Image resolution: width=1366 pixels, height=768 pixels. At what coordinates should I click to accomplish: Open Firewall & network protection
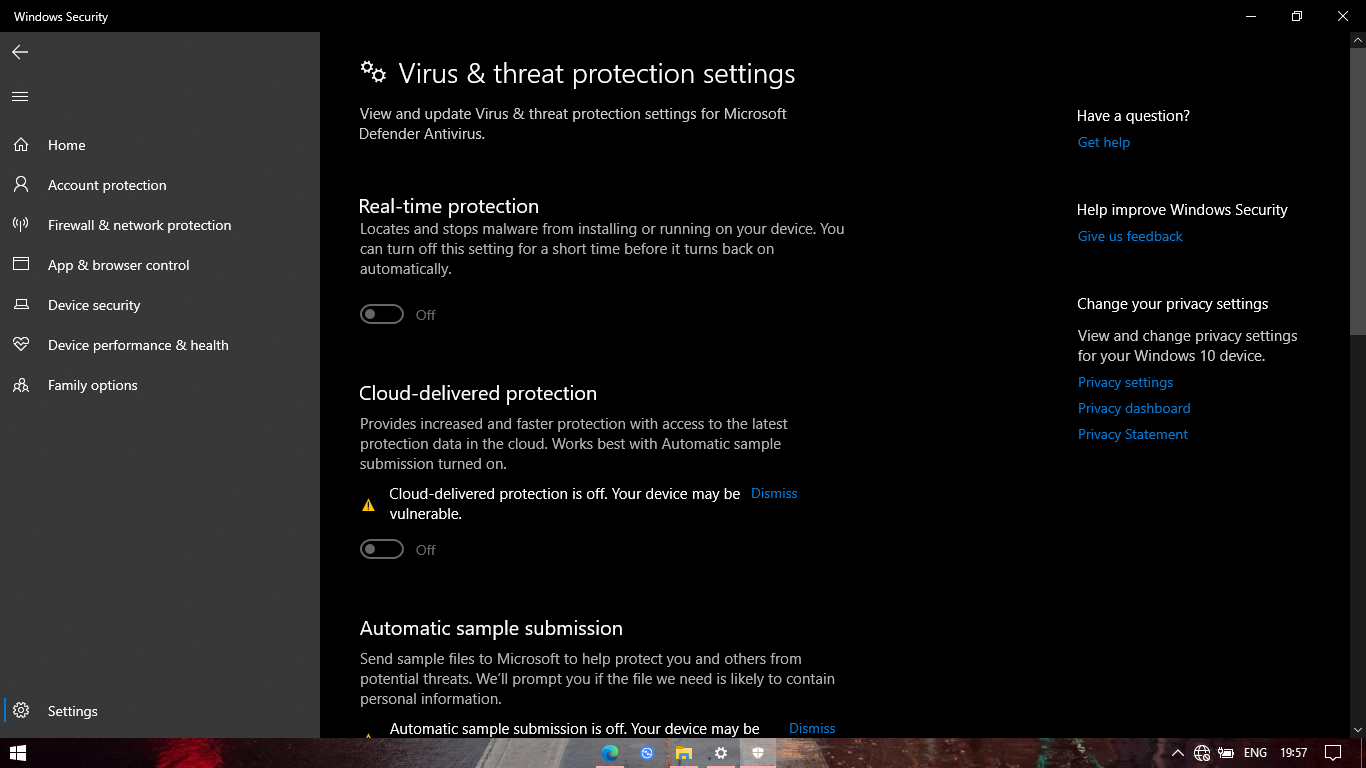point(139,224)
